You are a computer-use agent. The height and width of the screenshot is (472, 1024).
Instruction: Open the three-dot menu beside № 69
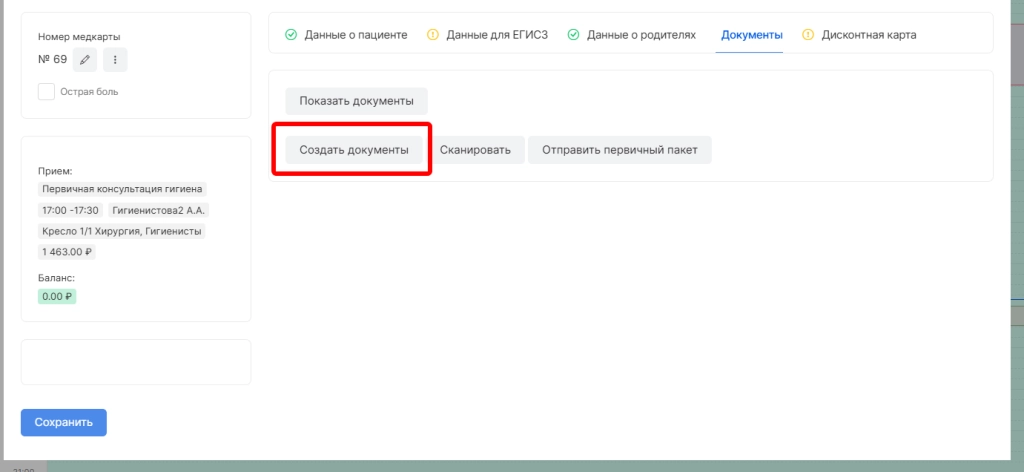click(115, 60)
